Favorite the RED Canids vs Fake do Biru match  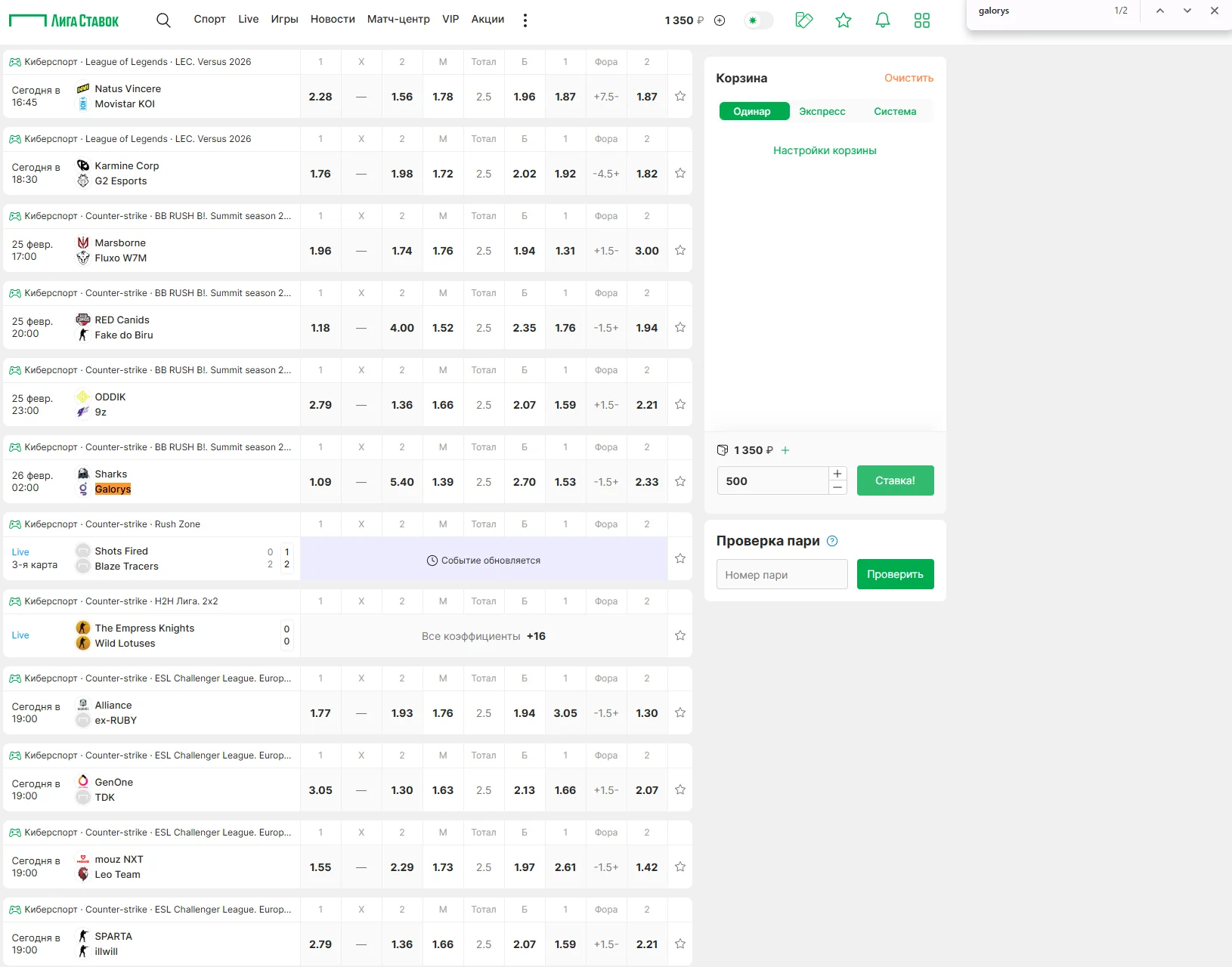pyautogui.click(x=680, y=327)
